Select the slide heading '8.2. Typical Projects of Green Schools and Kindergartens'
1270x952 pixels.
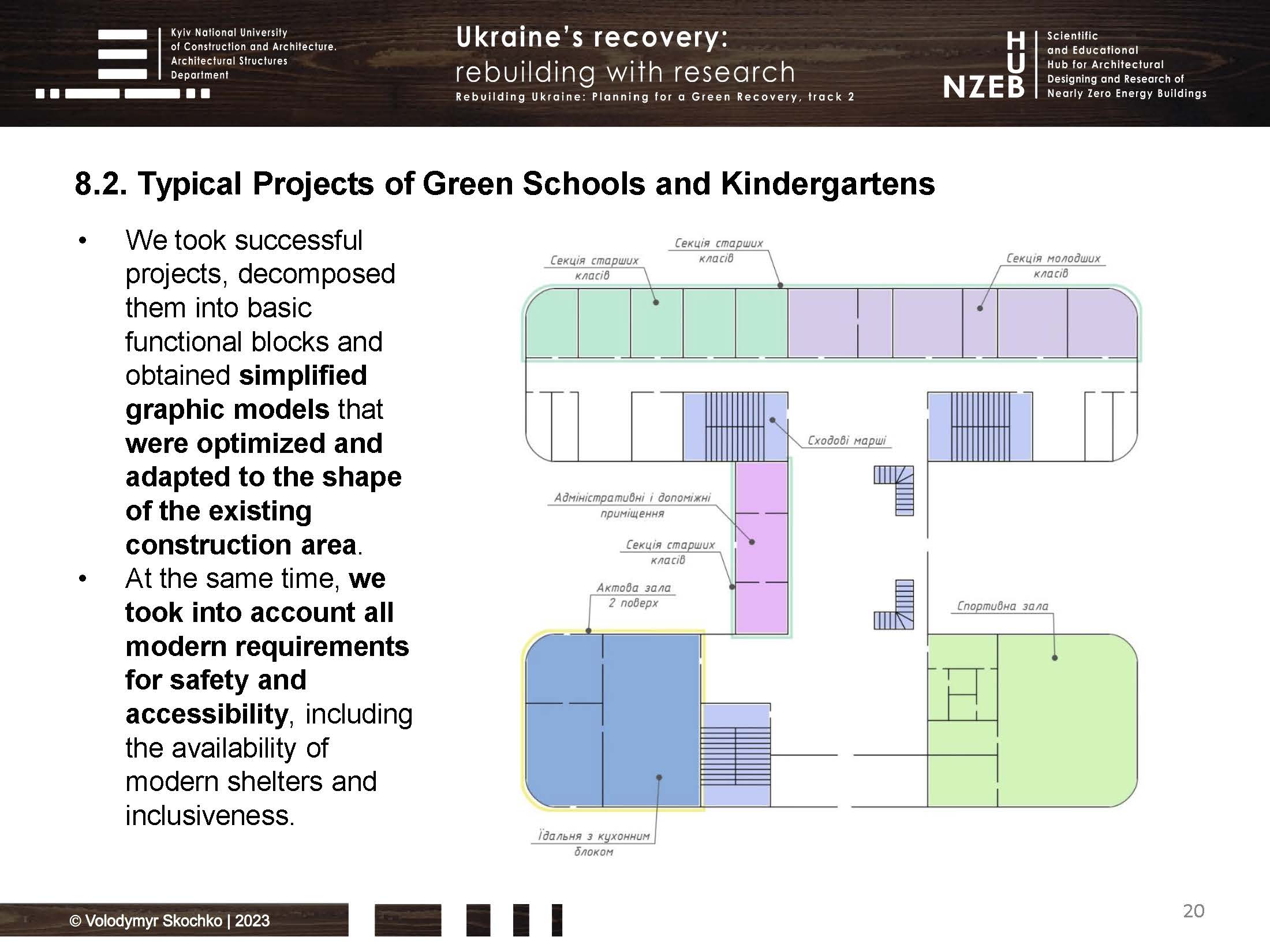505,184
